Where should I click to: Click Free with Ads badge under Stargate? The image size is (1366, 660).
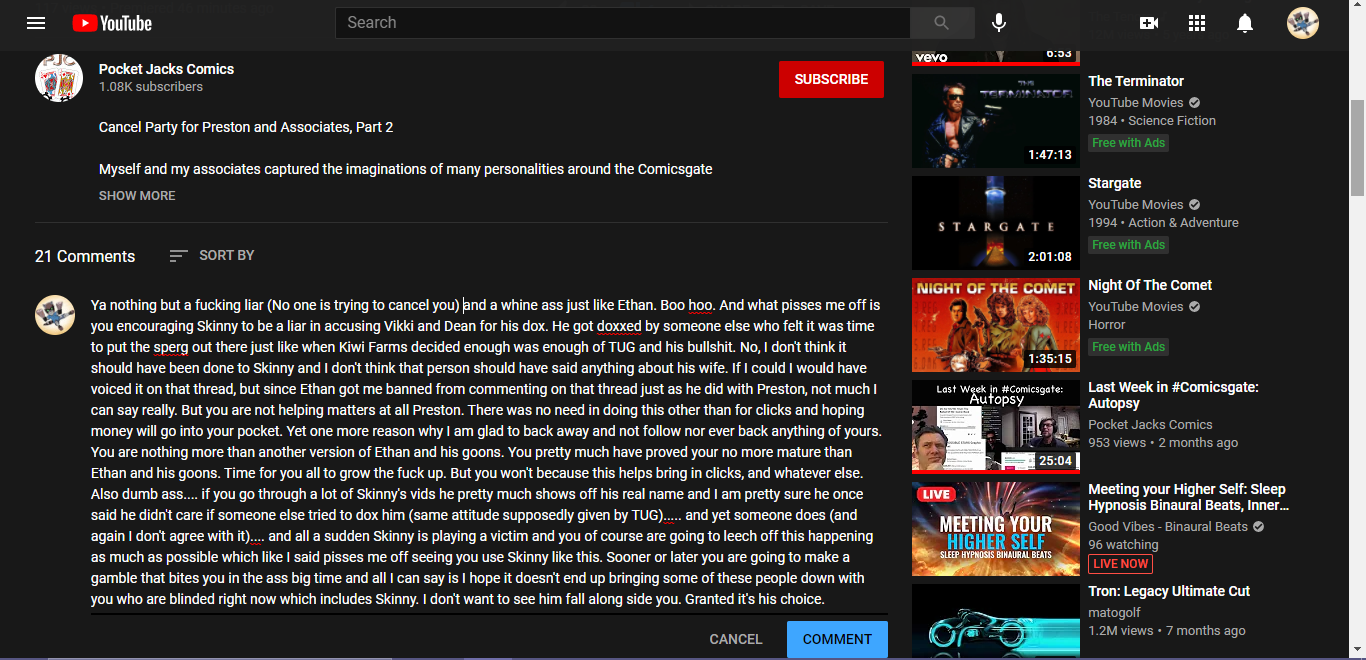[1128, 245]
